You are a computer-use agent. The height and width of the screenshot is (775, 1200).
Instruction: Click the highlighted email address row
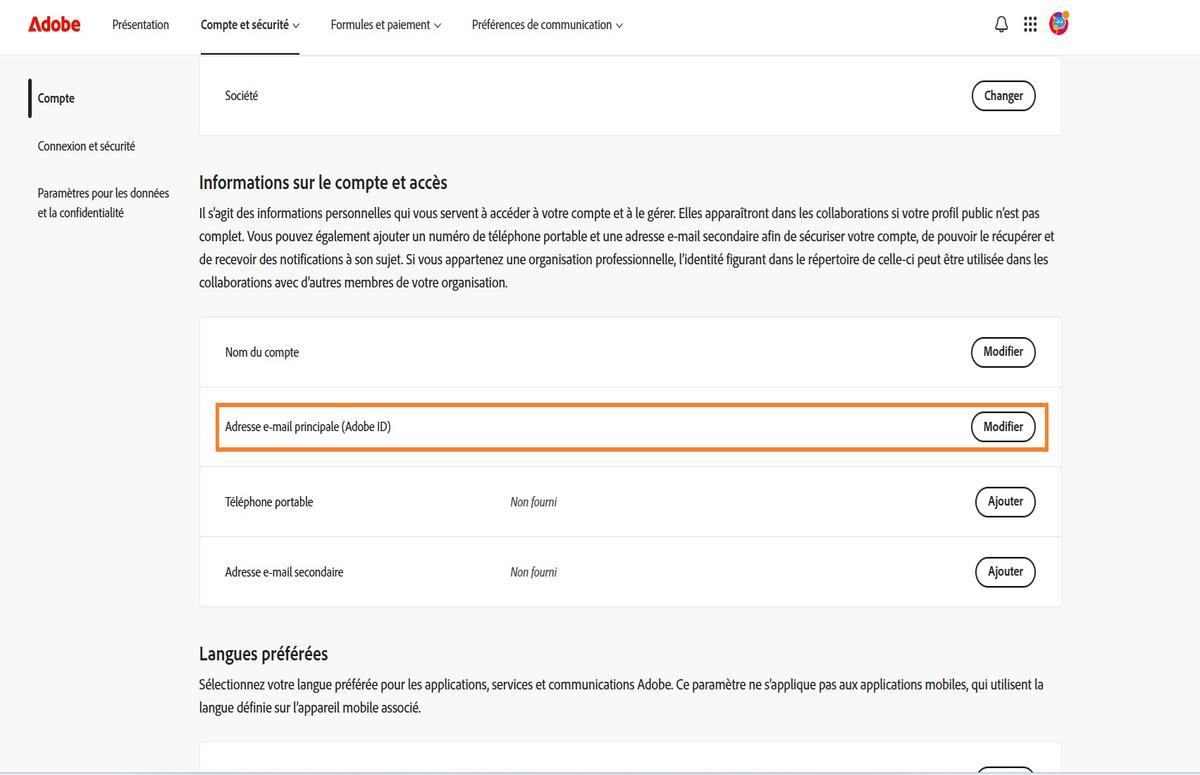[630, 426]
